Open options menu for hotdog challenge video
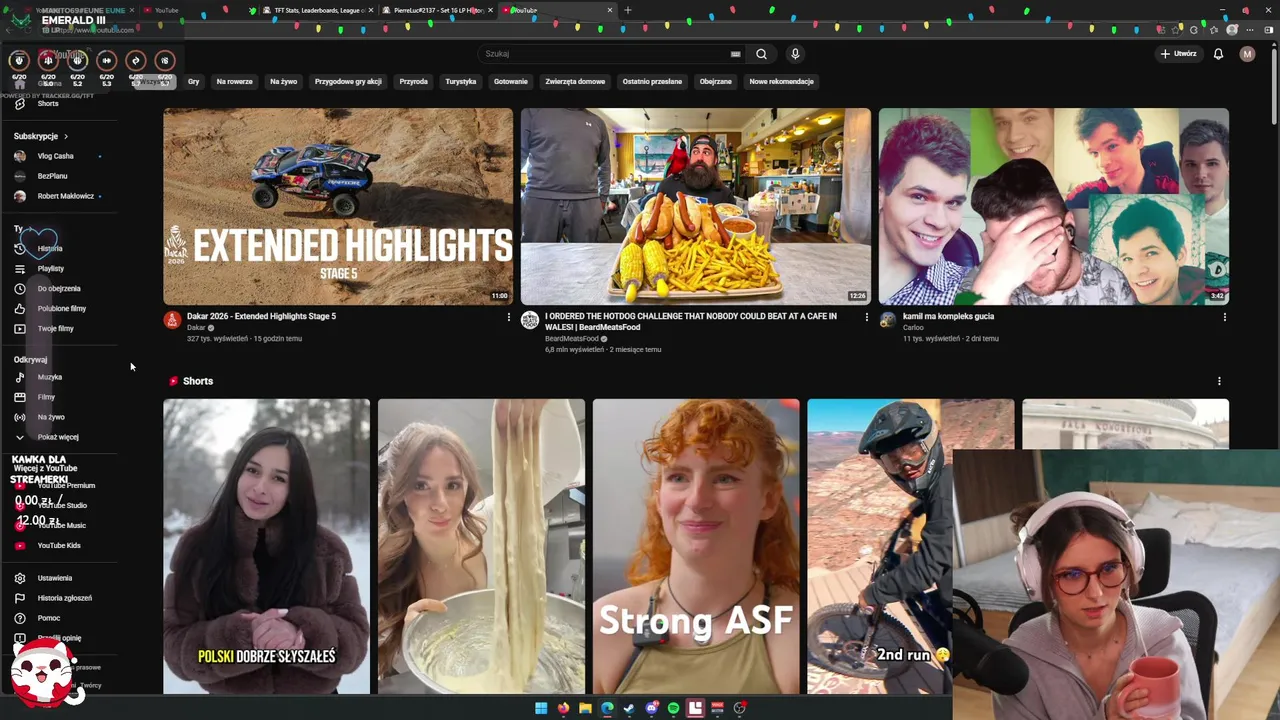This screenshot has height=720, width=1280. (x=866, y=317)
